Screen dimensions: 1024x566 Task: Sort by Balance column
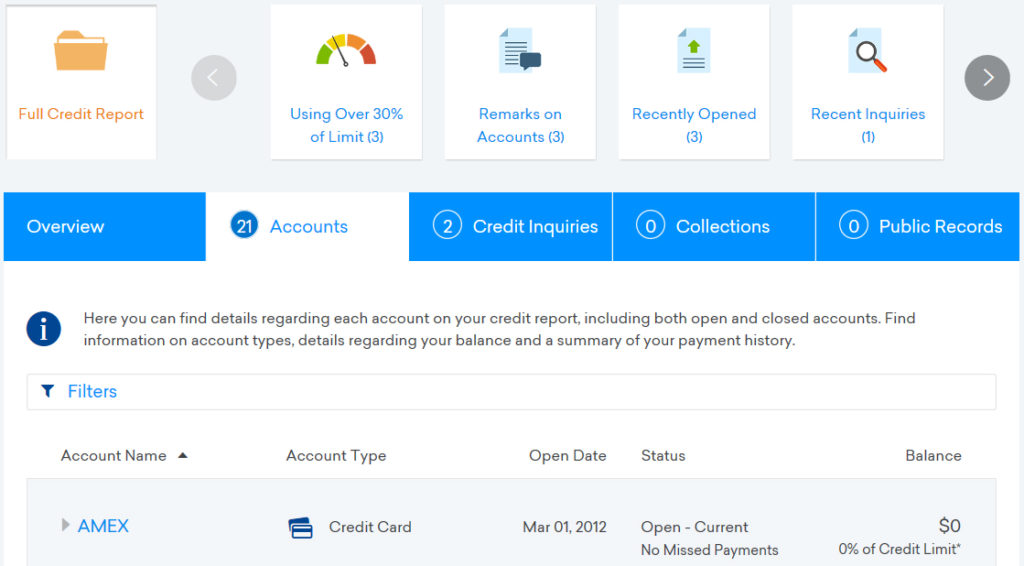coord(933,456)
